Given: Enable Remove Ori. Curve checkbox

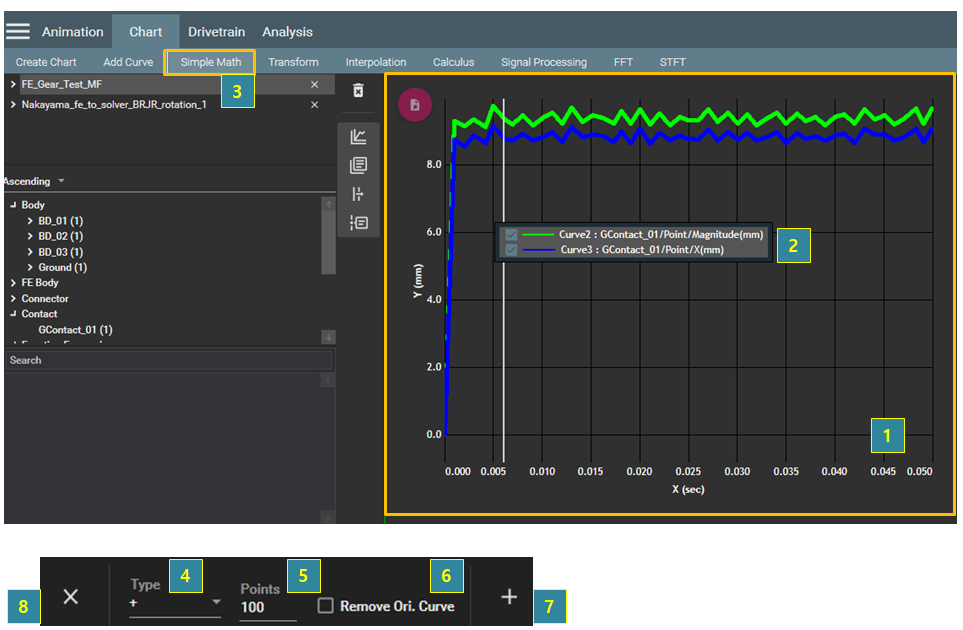Looking at the screenshot, I should click(325, 606).
